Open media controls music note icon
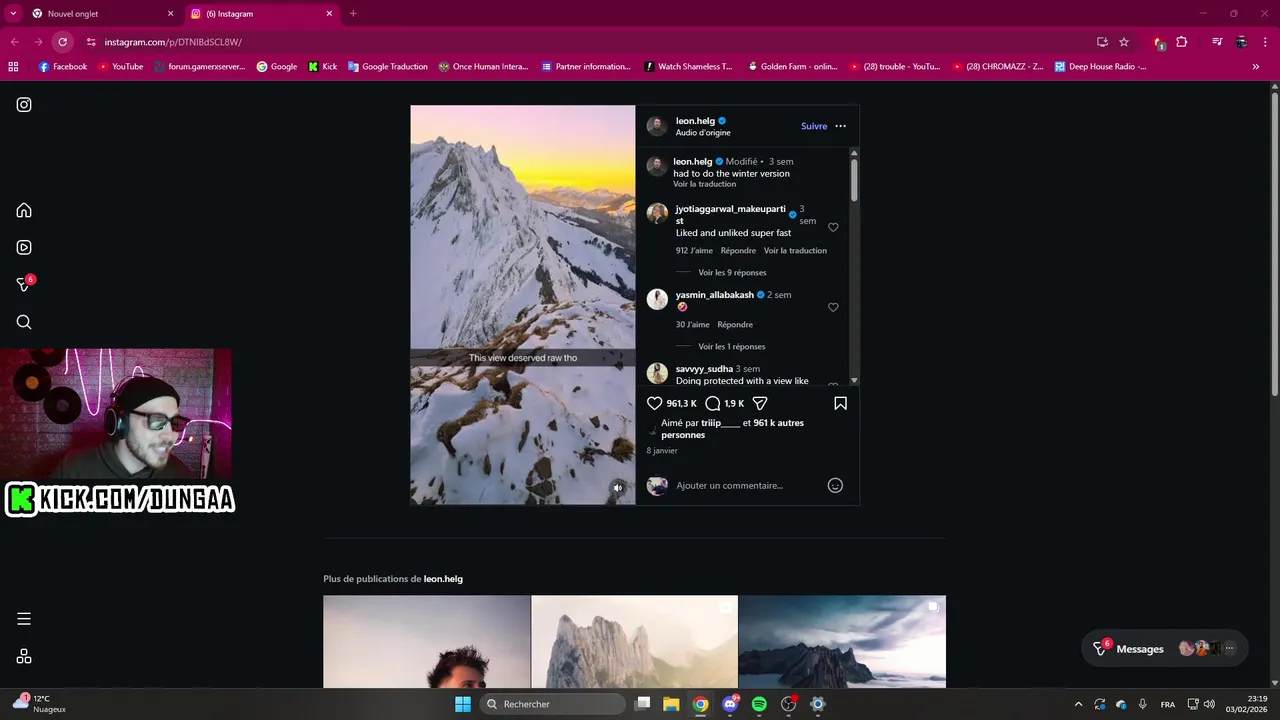The width and height of the screenshot is (1280, 720). 1217,42
